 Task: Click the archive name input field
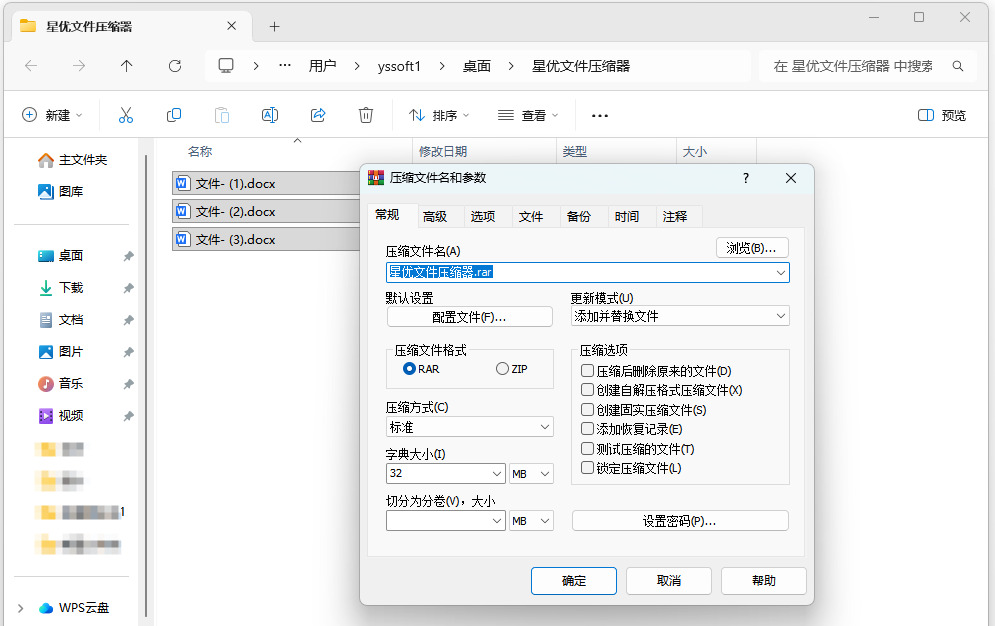point(588,273)
